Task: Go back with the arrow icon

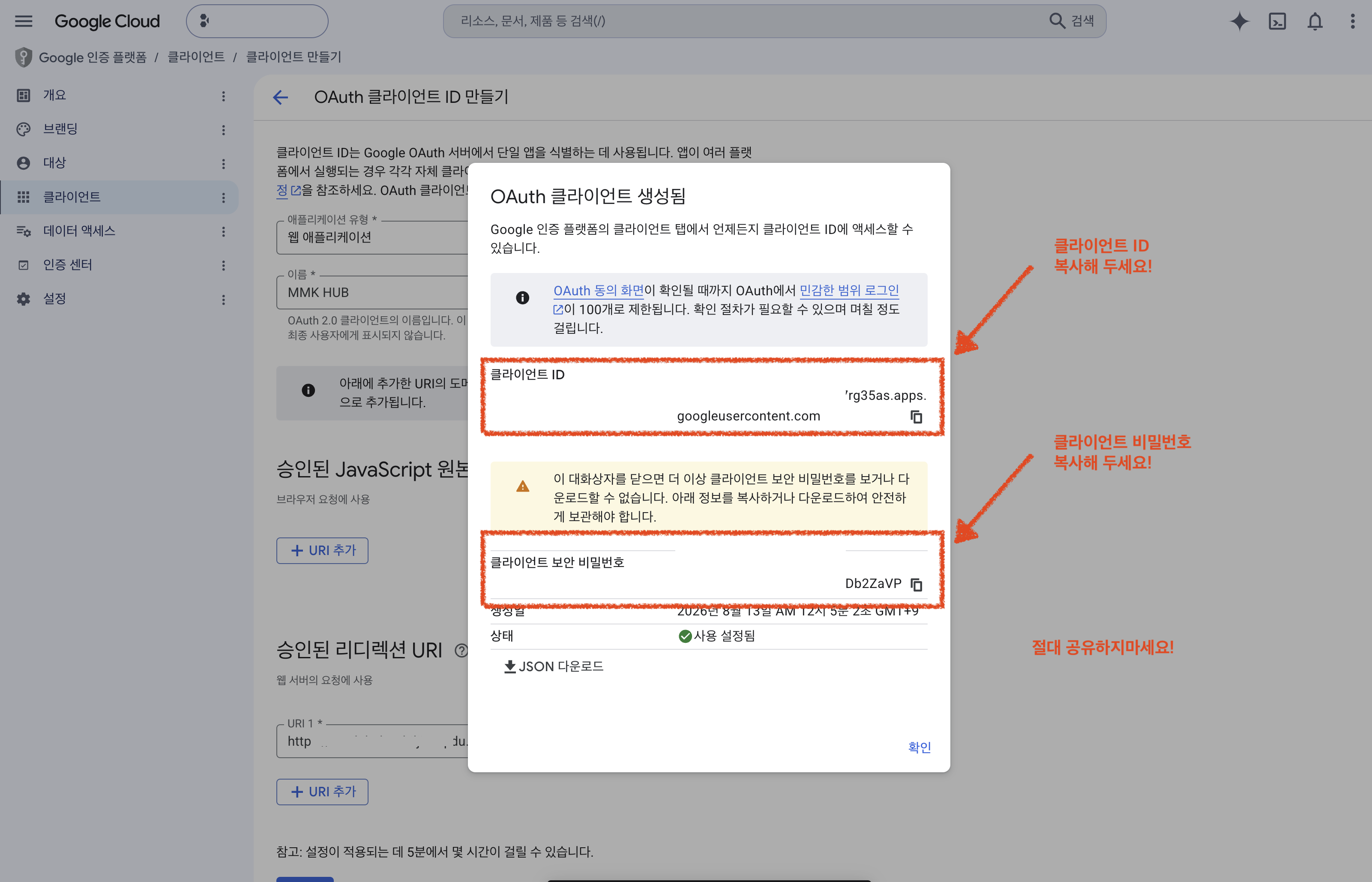Action: (281, 97)
